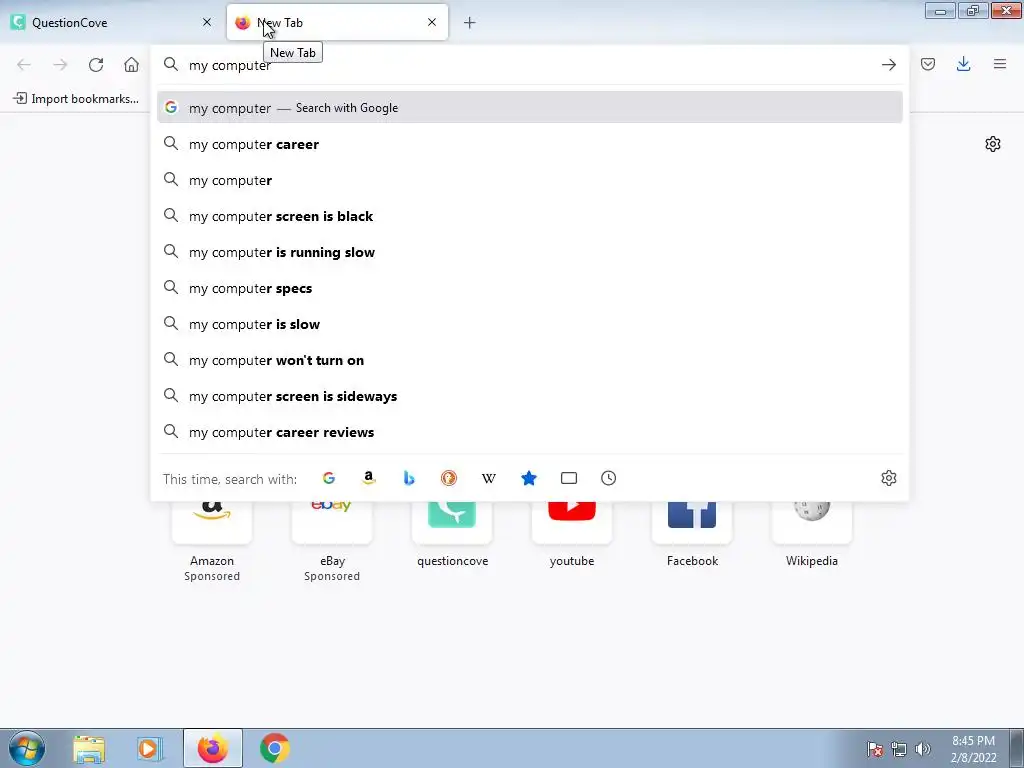The image size is (1024, 768).
Task: Open the Save to Pocket icon
Action: (x=928, y=64)
